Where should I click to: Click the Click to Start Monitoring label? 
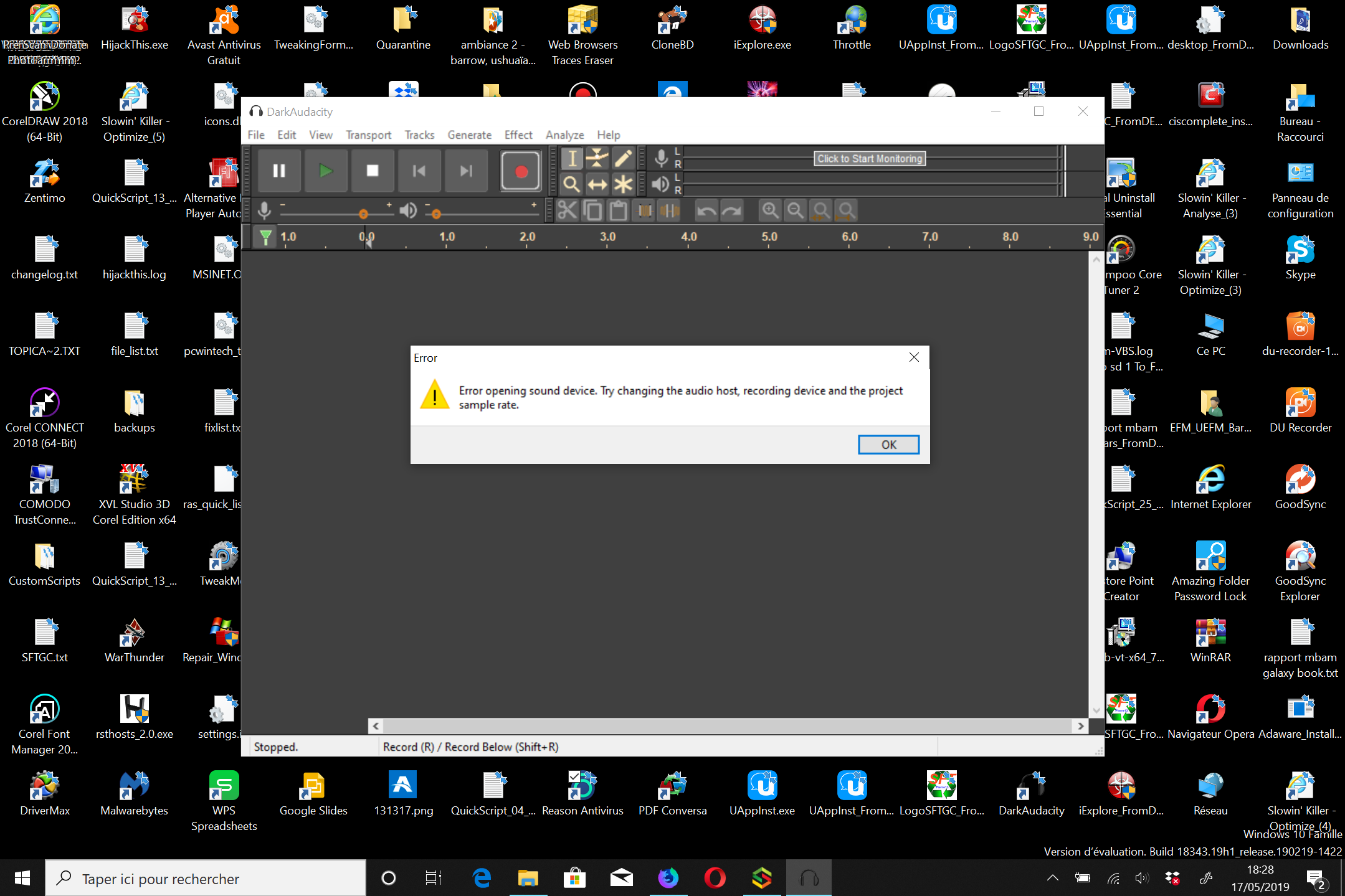[x=870, y=159]
